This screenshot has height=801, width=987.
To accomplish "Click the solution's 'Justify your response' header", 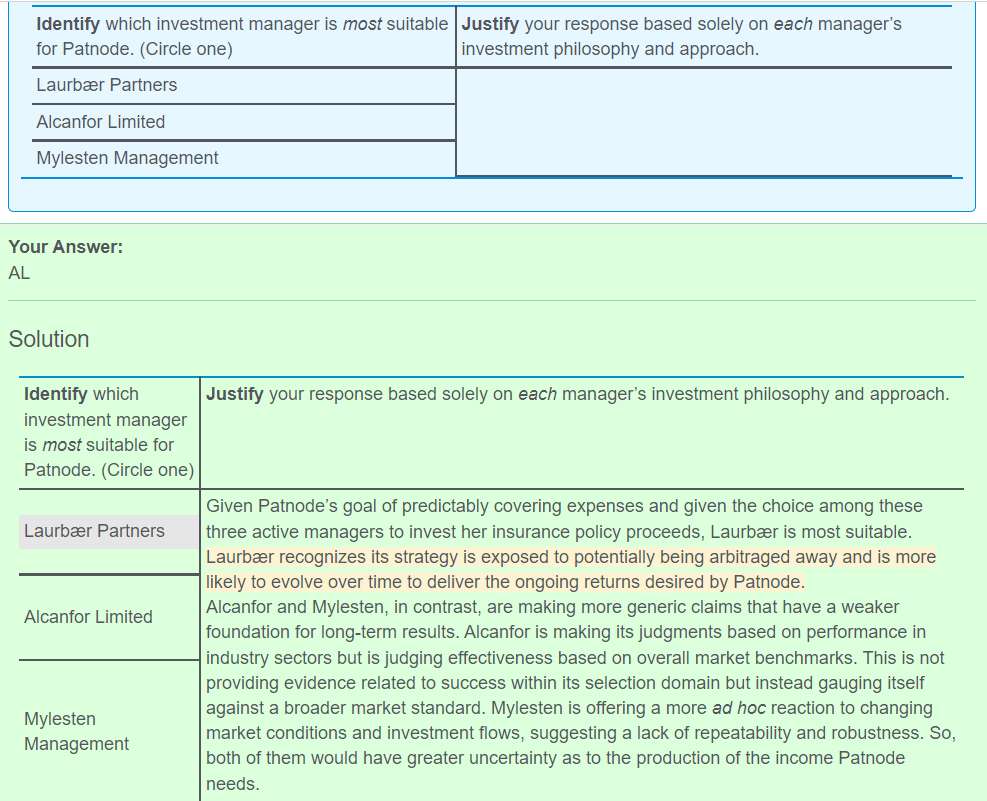I will point(577,394).
